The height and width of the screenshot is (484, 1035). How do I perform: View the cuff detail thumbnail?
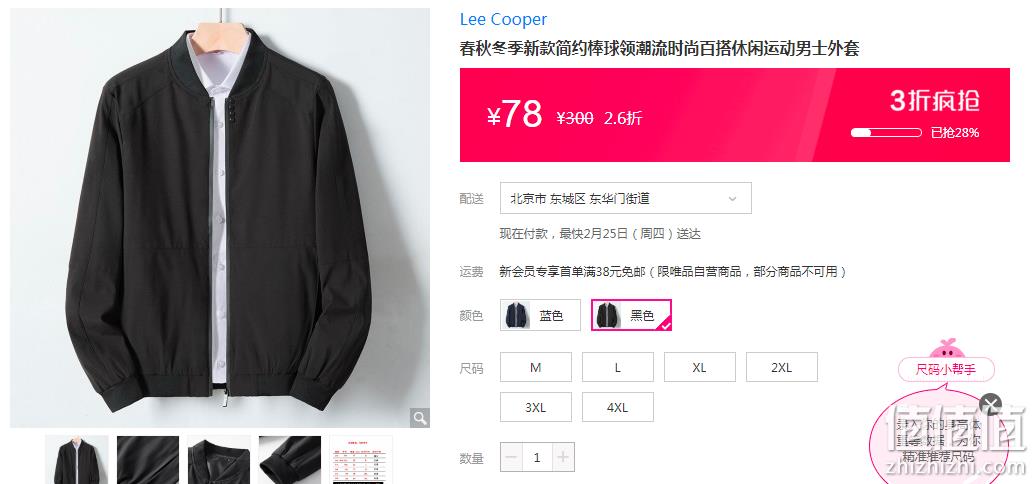coord(290,460)
